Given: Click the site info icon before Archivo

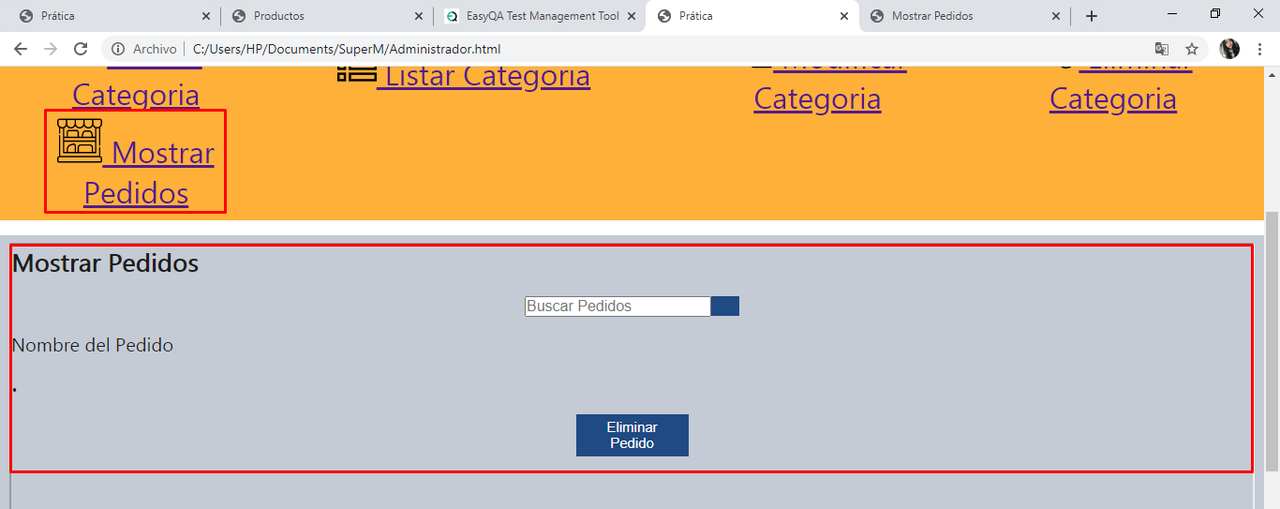Looking at the screenshot, I should (x=118, y=49).
